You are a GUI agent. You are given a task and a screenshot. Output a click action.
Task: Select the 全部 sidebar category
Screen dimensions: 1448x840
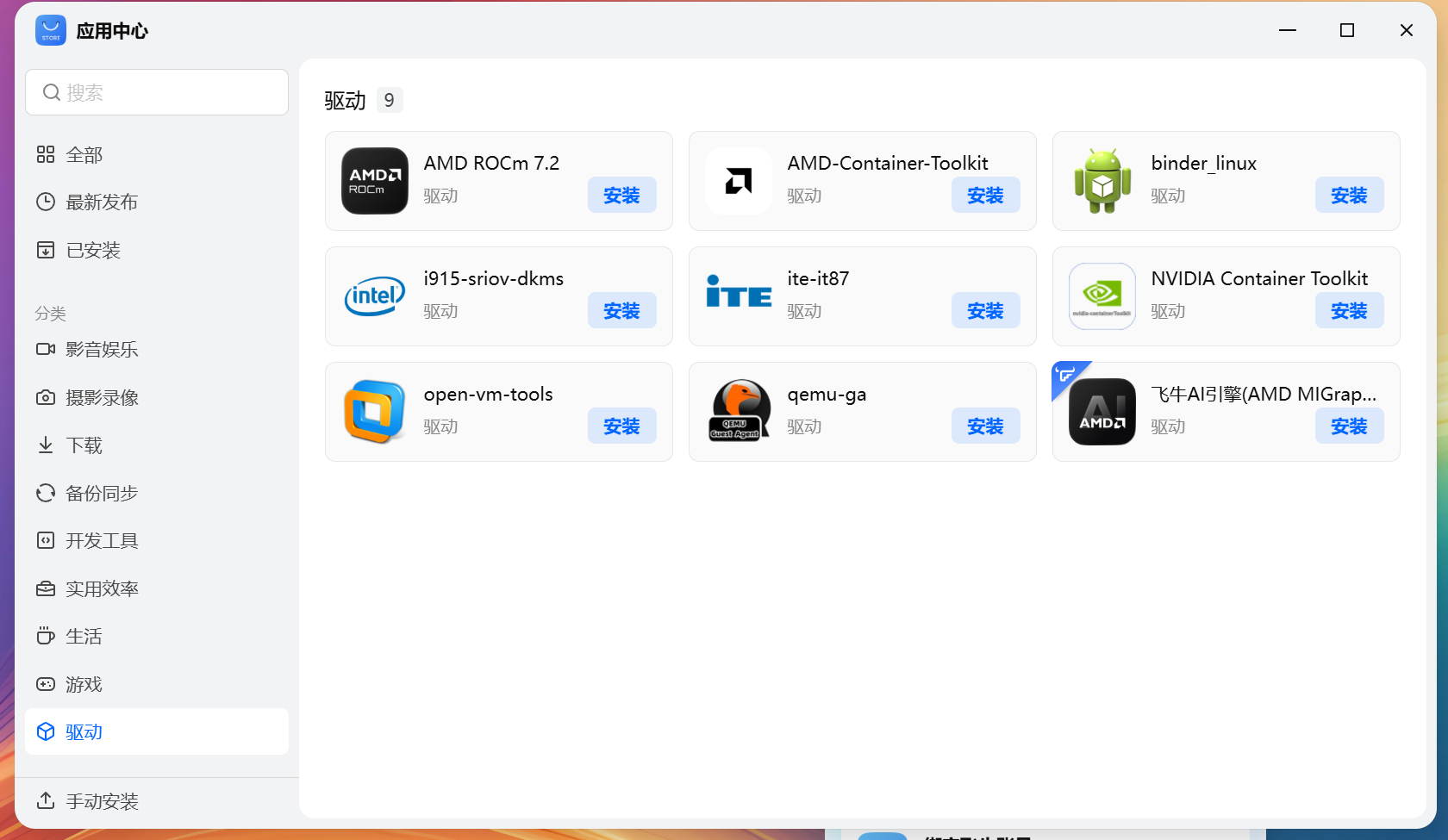[84, 154]
